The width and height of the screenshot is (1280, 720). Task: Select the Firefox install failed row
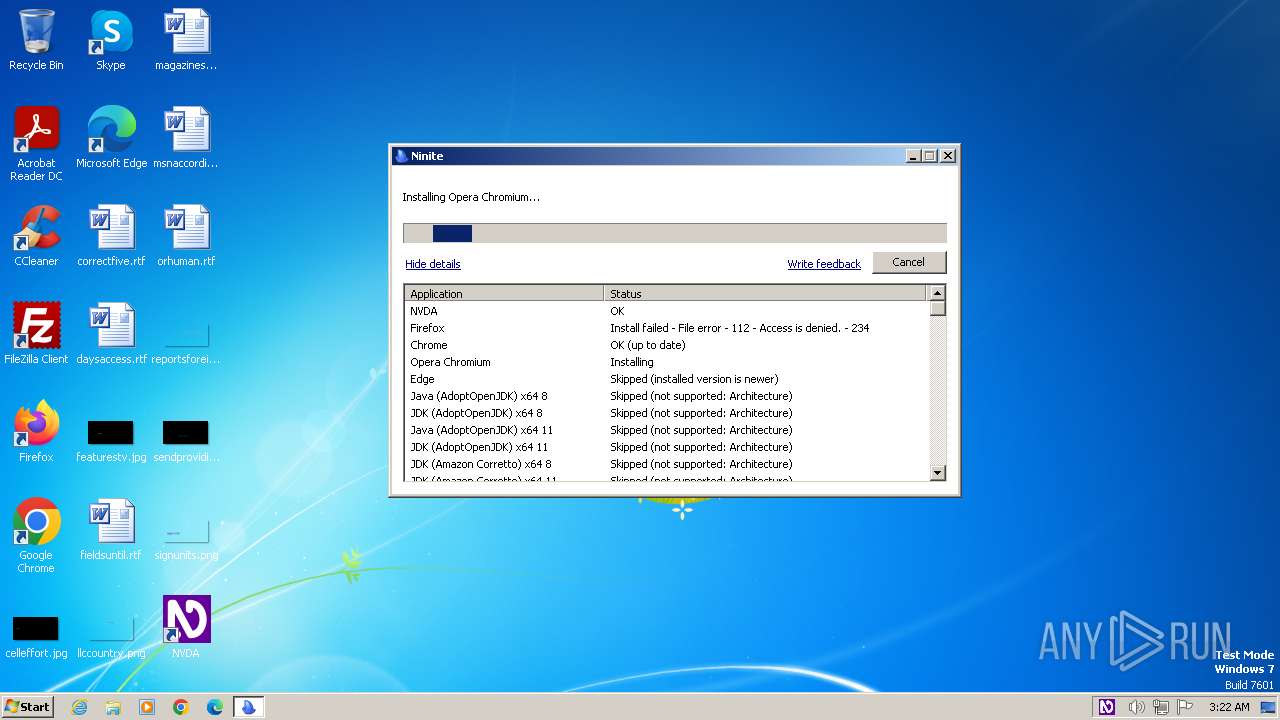(x=667, y=328)
